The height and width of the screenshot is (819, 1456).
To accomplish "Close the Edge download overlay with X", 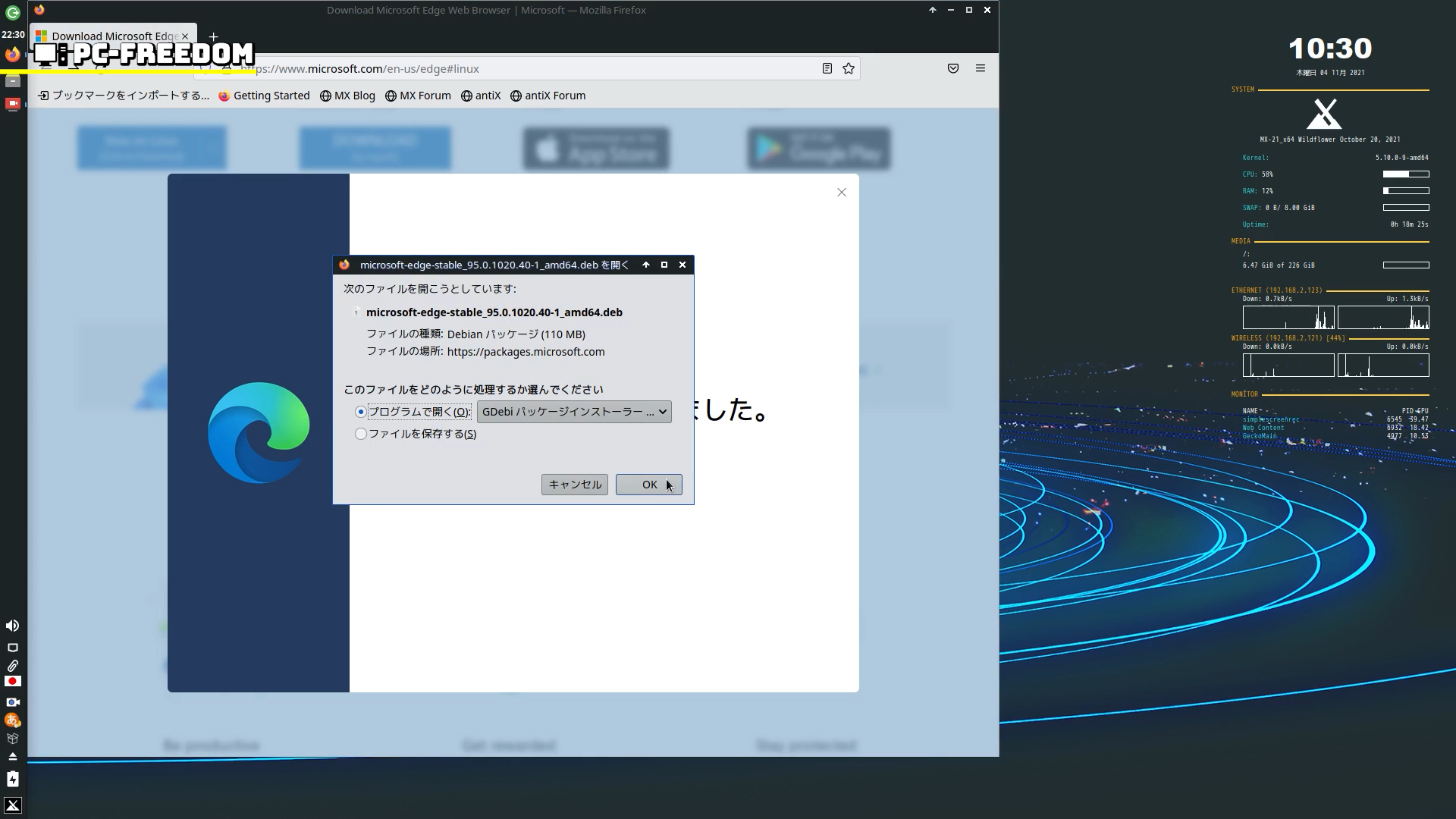I will click(842, 193).
